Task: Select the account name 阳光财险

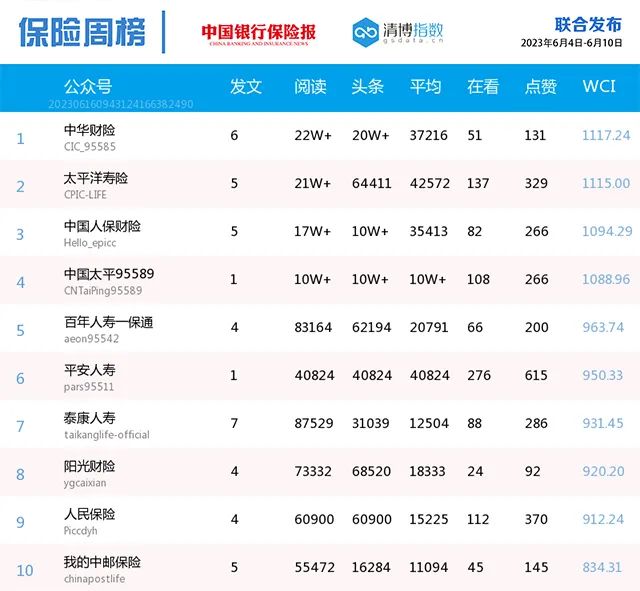Action: (x=89, y=466)
